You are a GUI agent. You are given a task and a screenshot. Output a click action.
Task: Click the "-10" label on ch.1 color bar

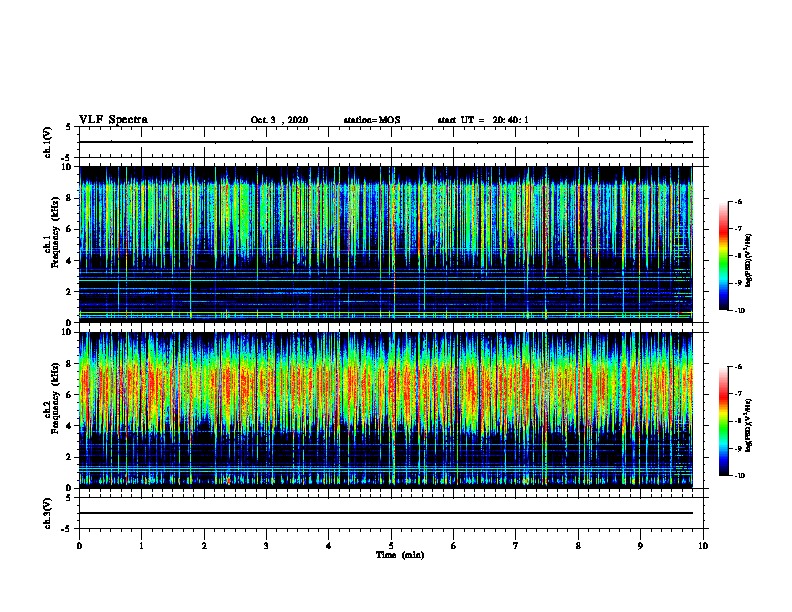tap(740, 311)
